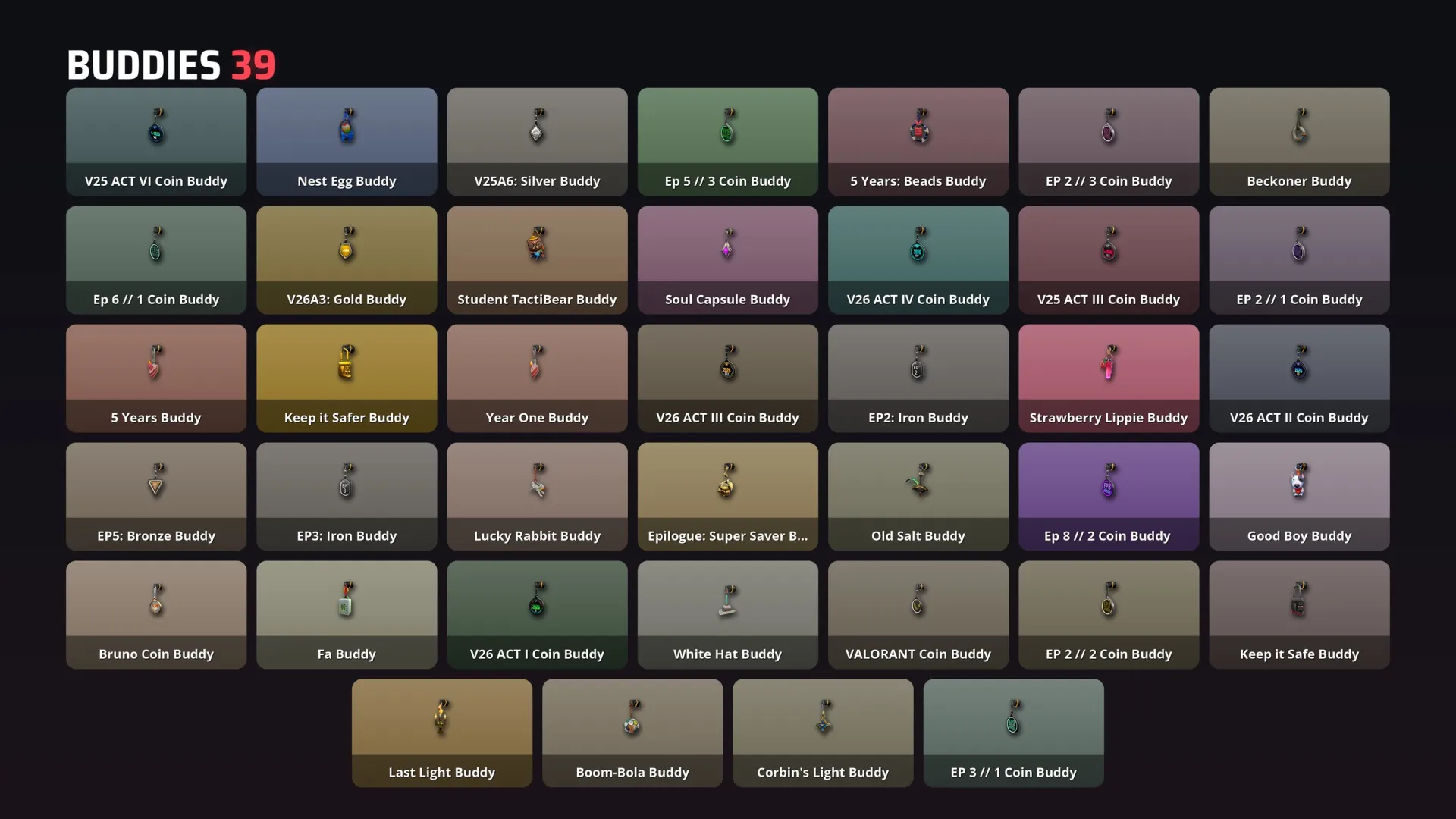
Task: Click the "Year One Buddy" name text
Action: [537, 418]
